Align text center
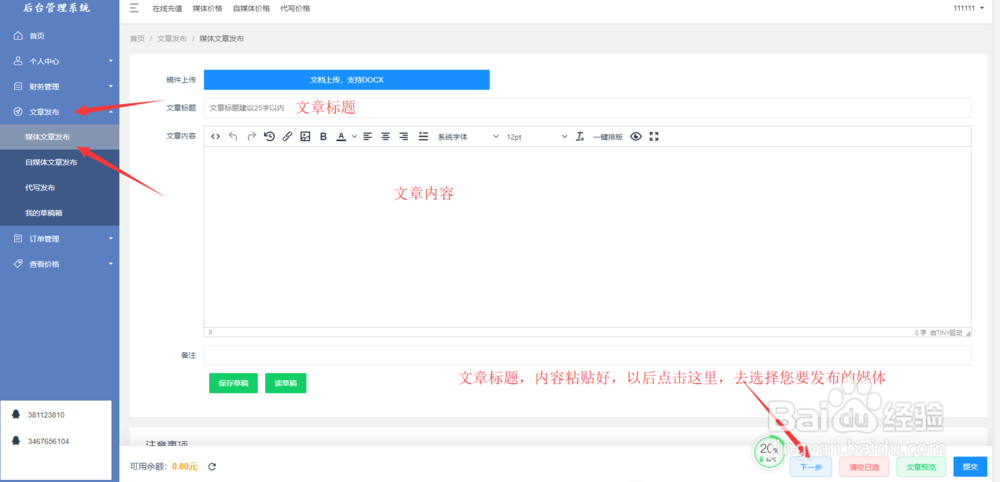Screen dimensions: 1000x482 [x=385, y=136]
